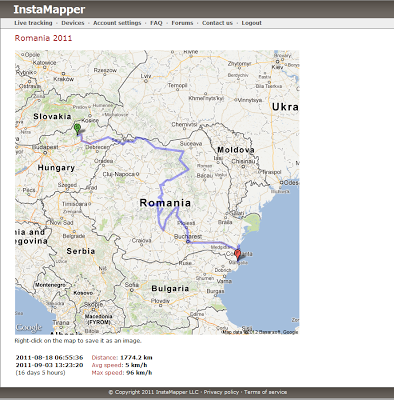The image size is (394, 400).
Task: Open the Contact us page
Action: 217,23
